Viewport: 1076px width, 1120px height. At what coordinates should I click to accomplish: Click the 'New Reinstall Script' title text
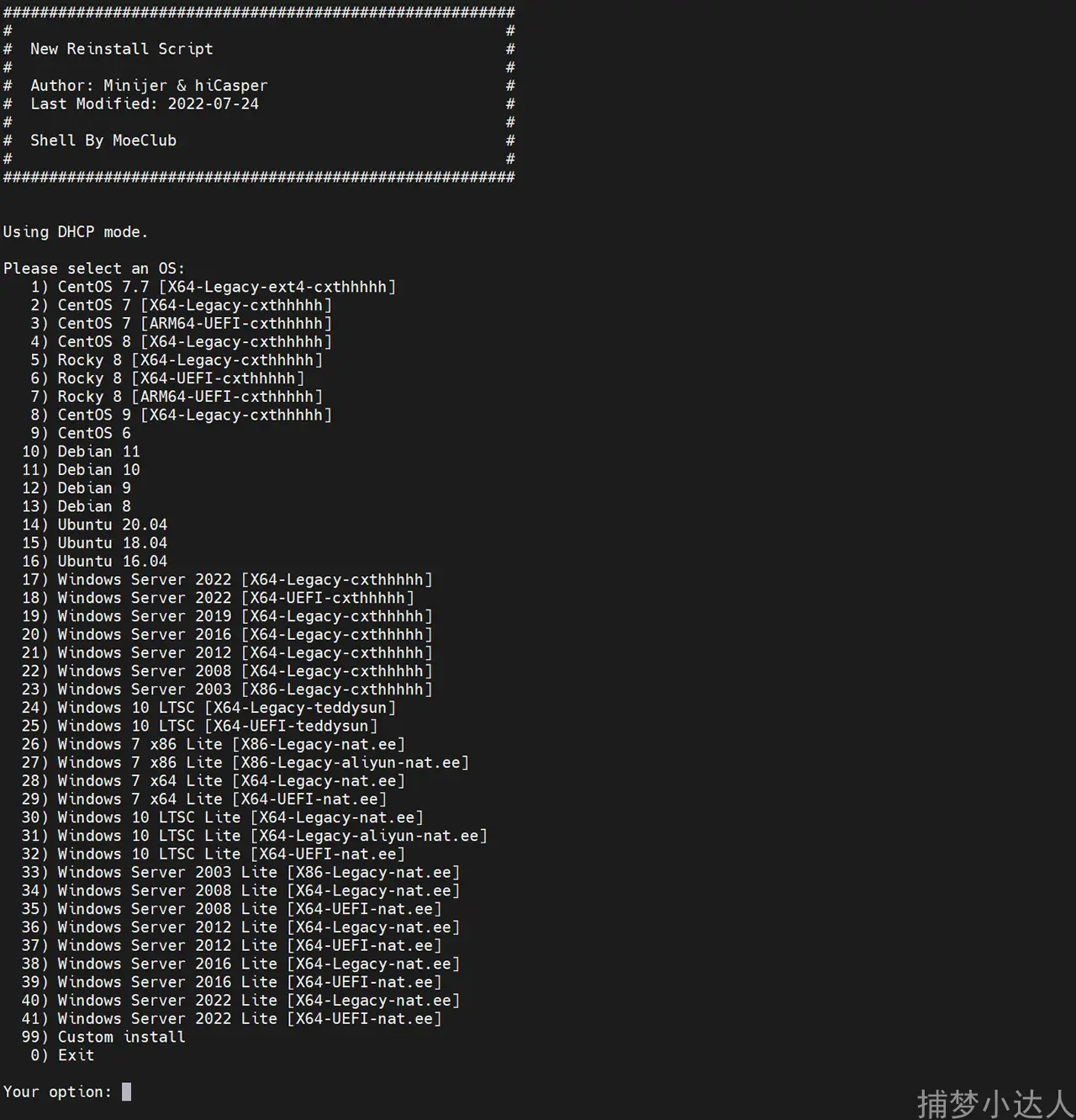tap(122, 49)
